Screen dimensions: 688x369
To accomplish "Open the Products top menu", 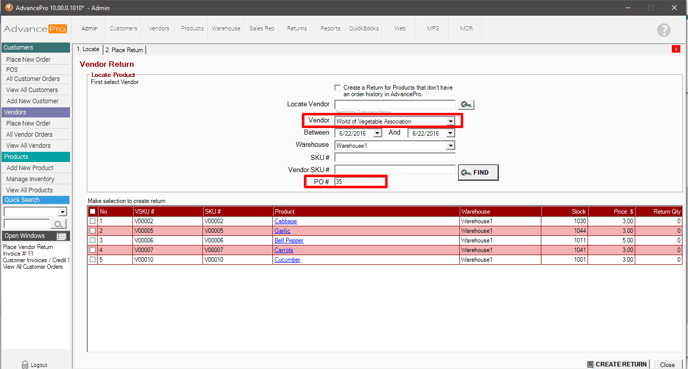I will [192, 29].
